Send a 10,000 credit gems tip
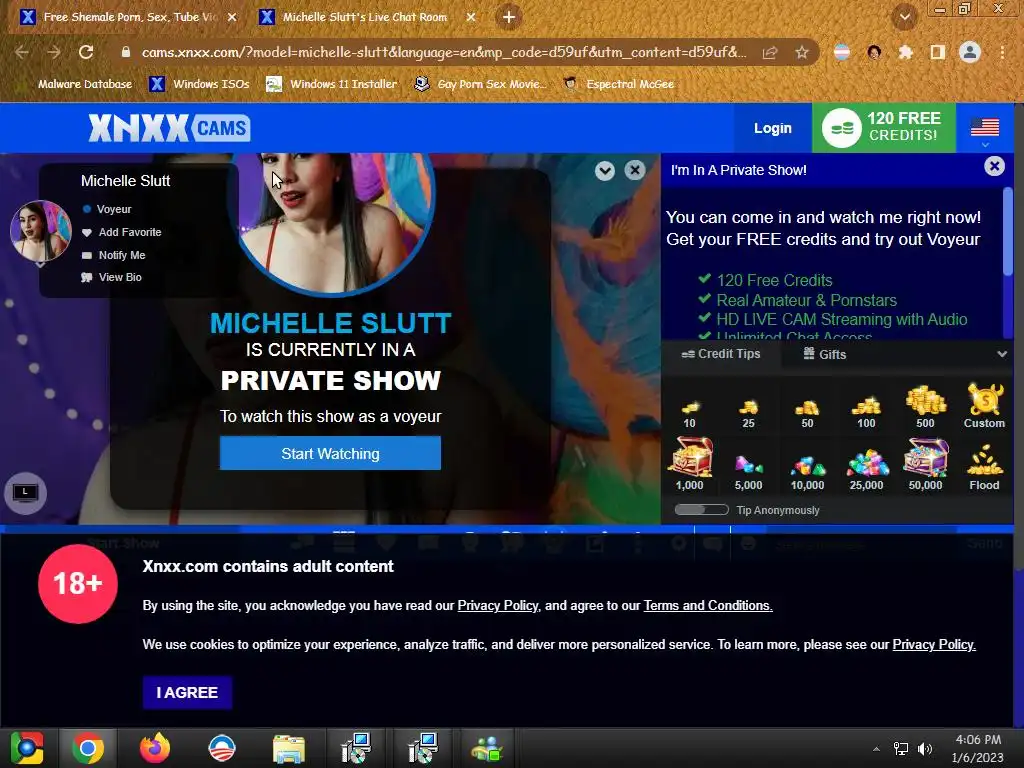 click(807, 473)
